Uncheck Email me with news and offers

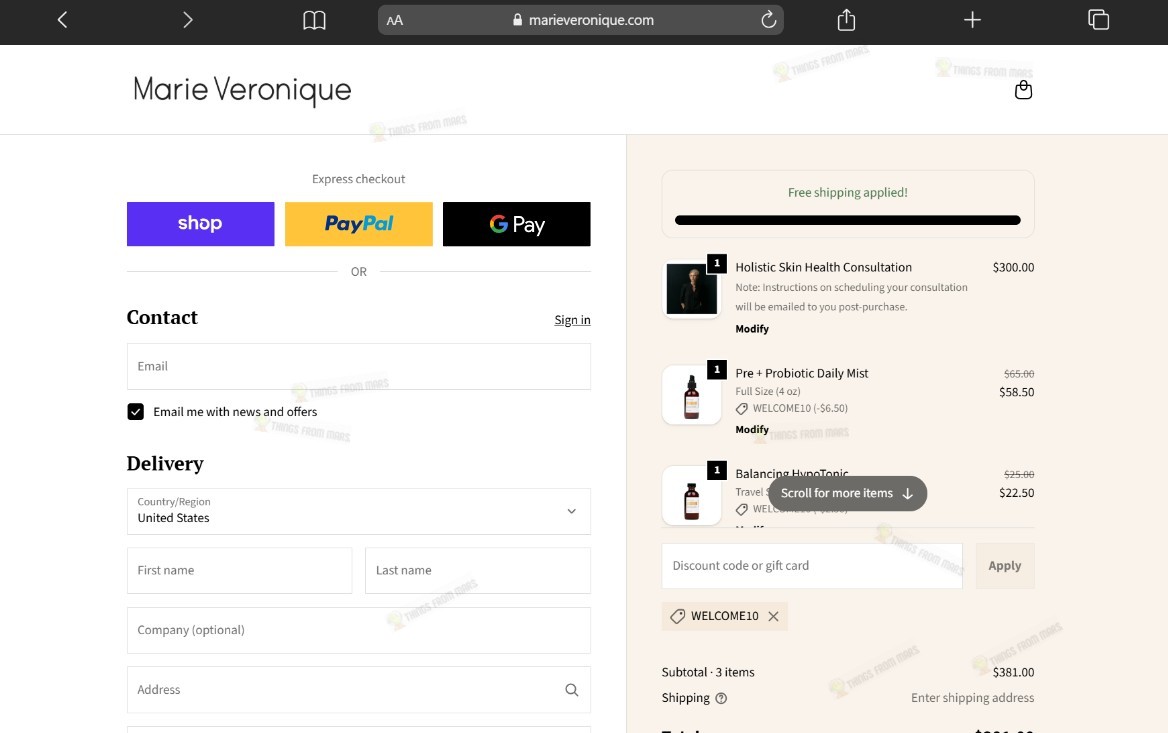tap(136, 412)
